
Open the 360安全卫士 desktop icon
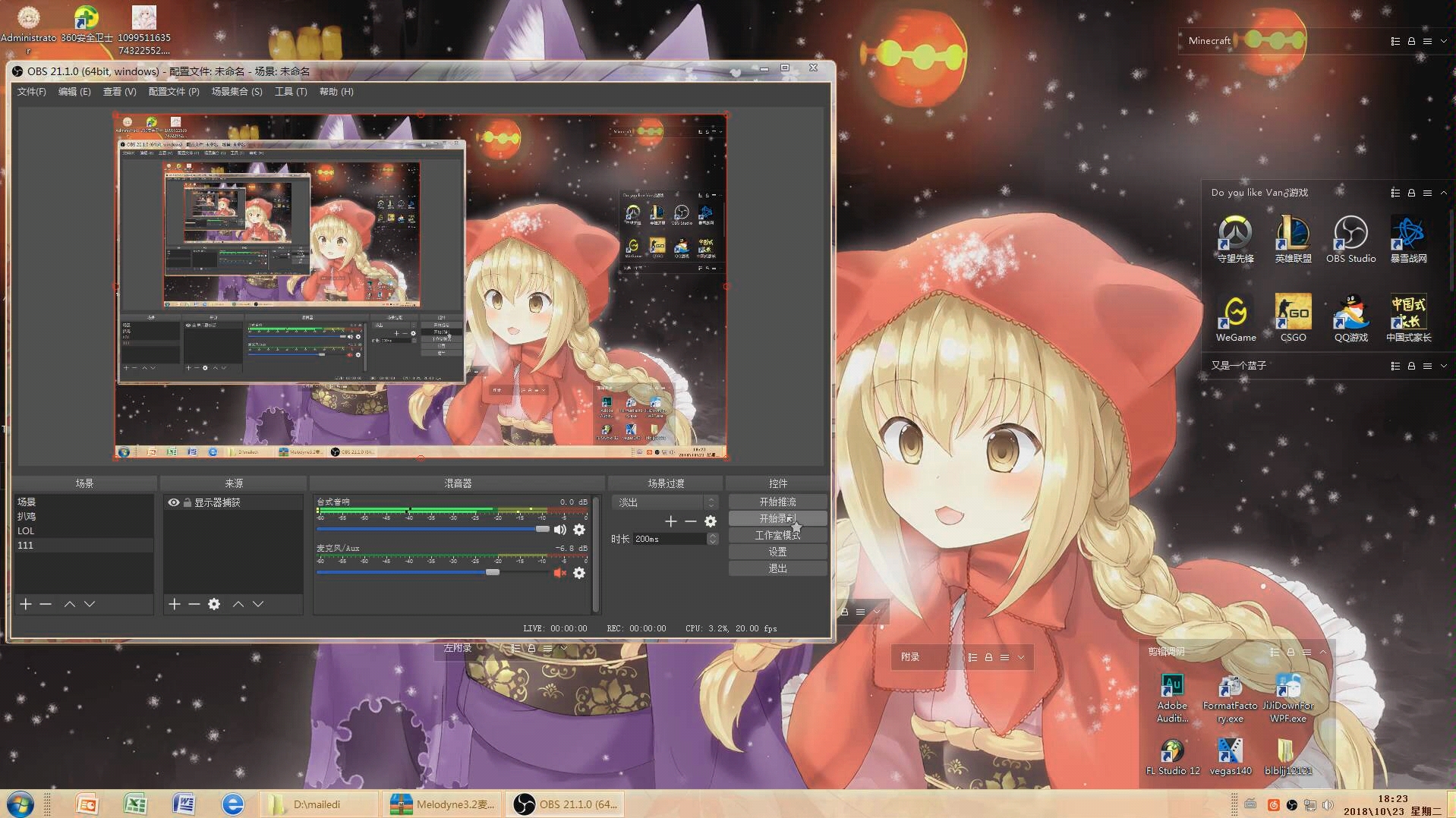pos(87,24)
